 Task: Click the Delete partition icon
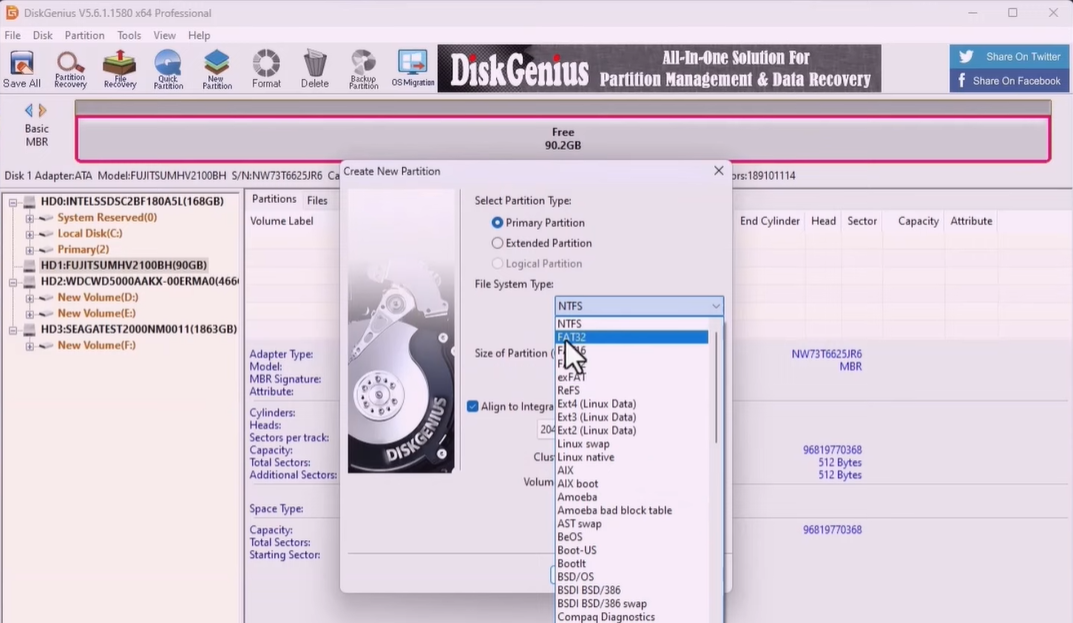(x=315, y=69)
